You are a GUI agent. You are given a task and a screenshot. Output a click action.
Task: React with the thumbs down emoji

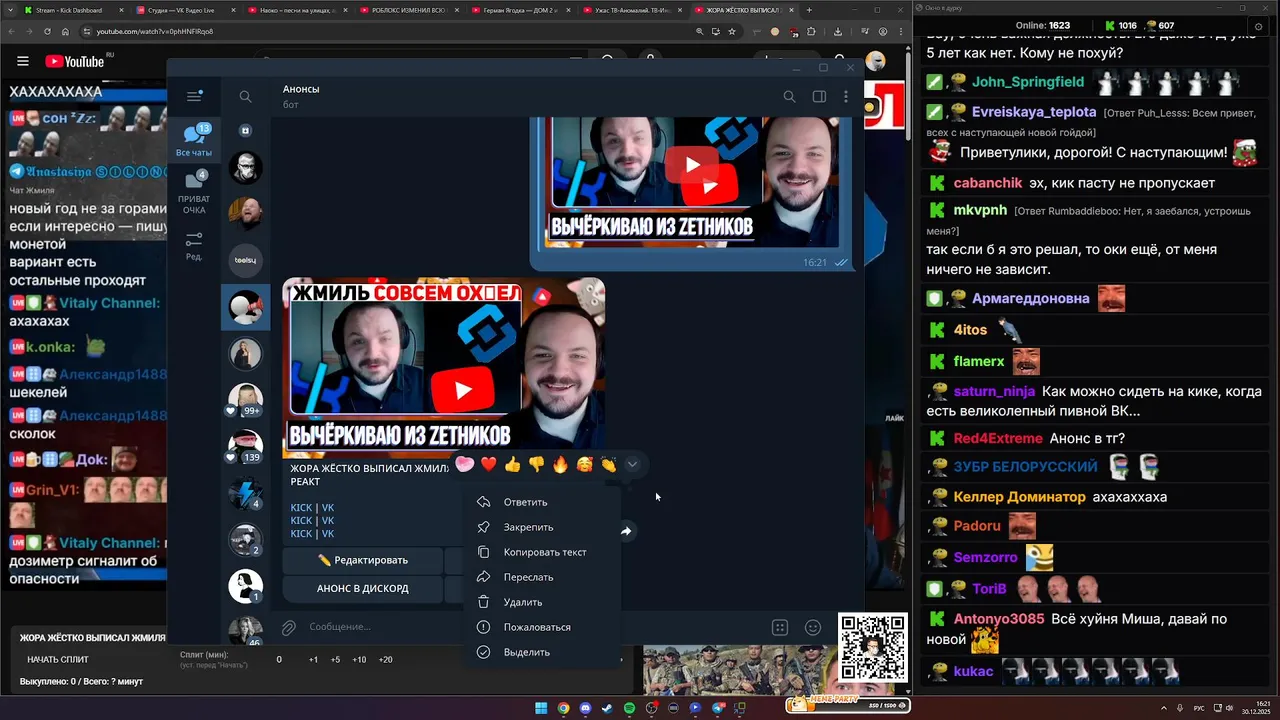[537, 464]
